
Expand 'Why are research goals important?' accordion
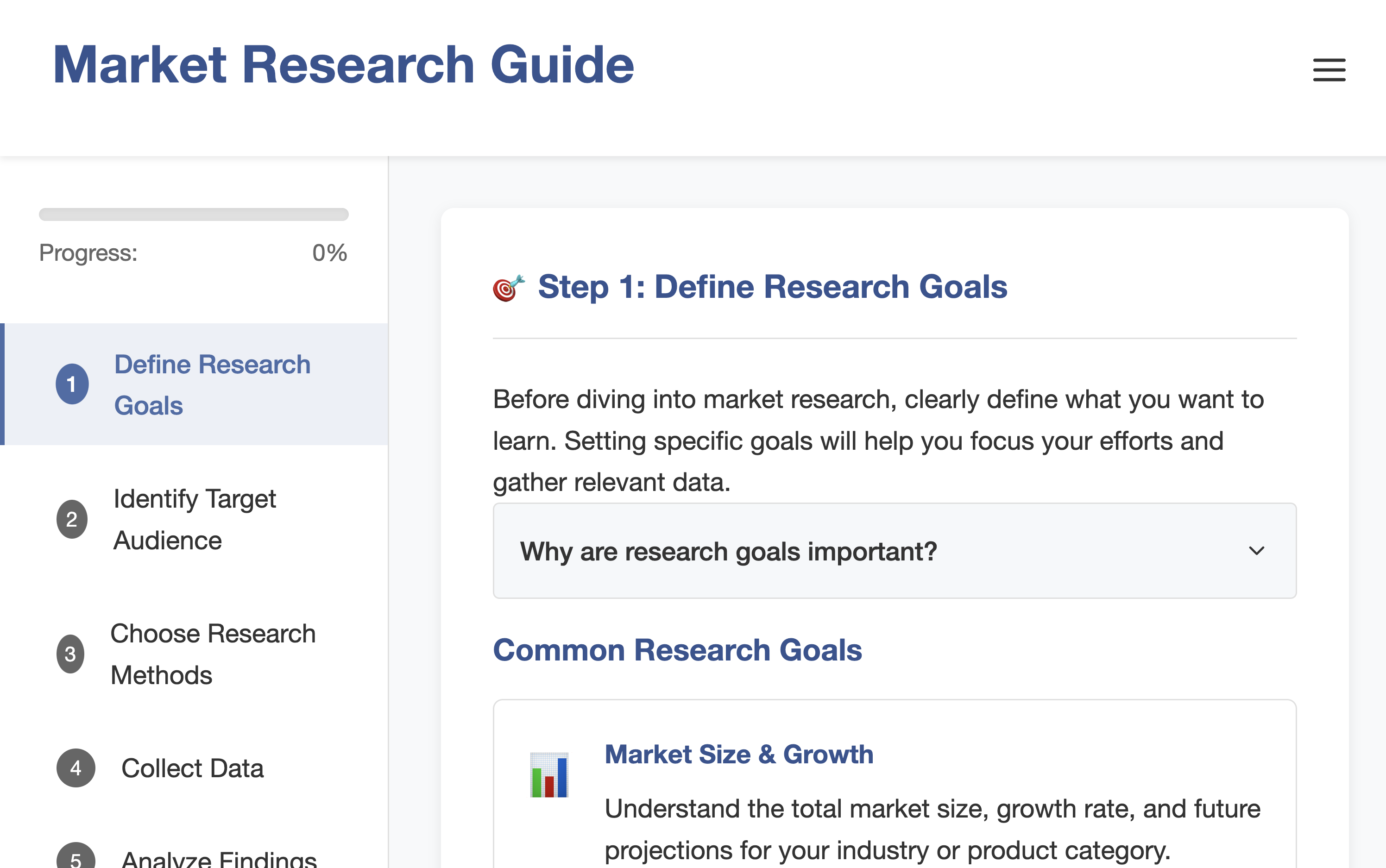pos(728,551)
